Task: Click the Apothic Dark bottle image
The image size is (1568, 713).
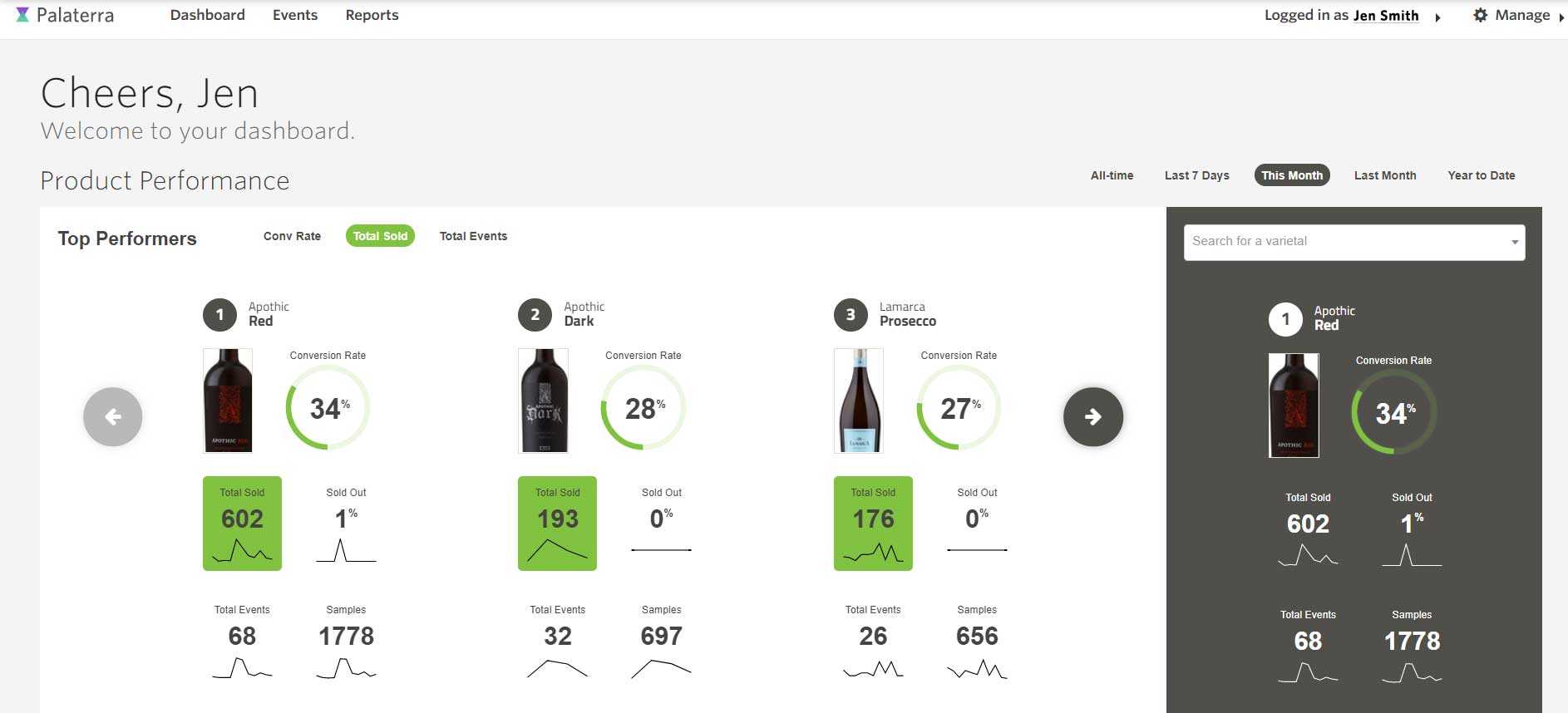Action: click(x=543, y=401)
